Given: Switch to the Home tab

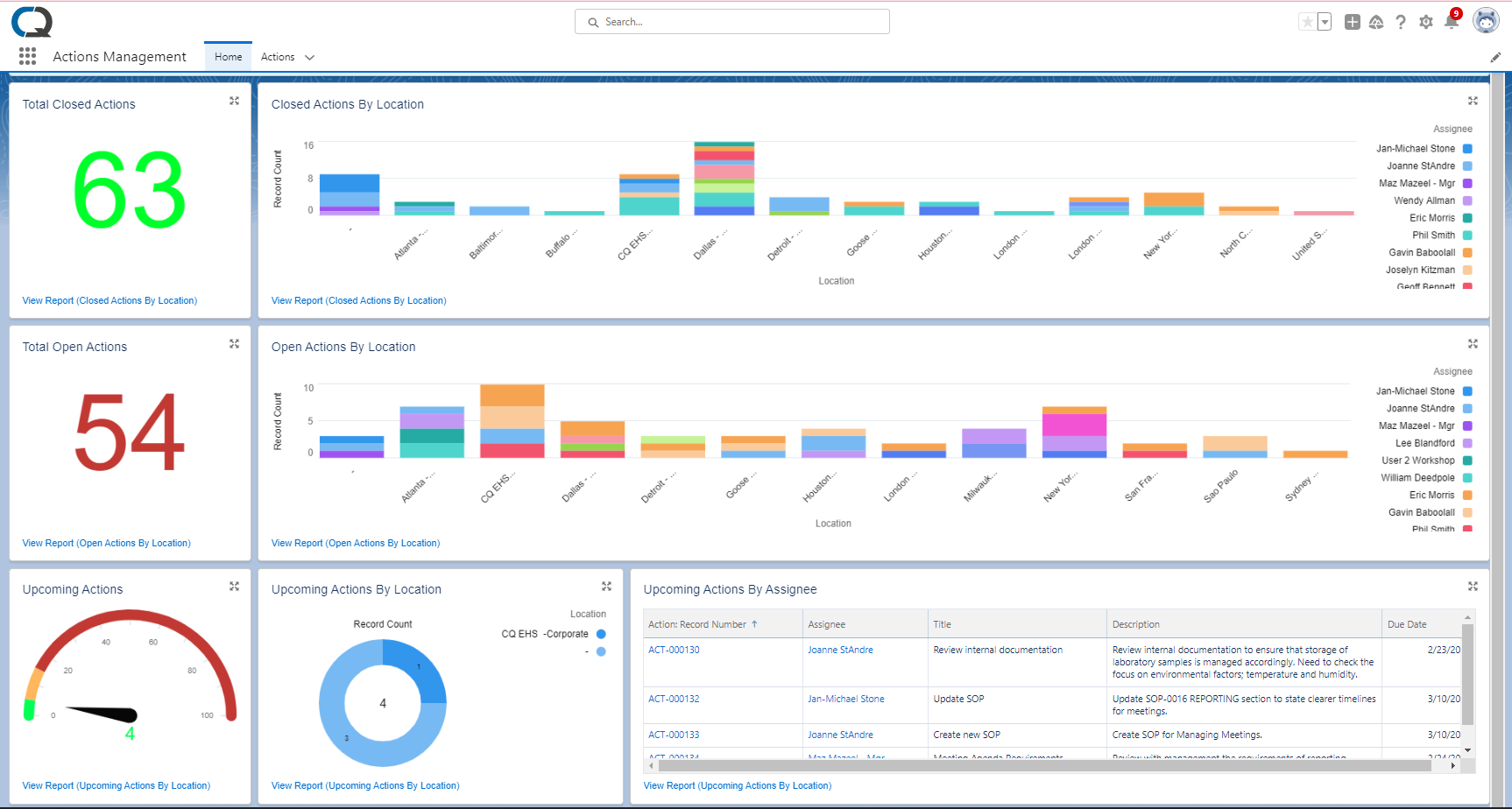Looking at the screenshot, I should click(228, 56).
